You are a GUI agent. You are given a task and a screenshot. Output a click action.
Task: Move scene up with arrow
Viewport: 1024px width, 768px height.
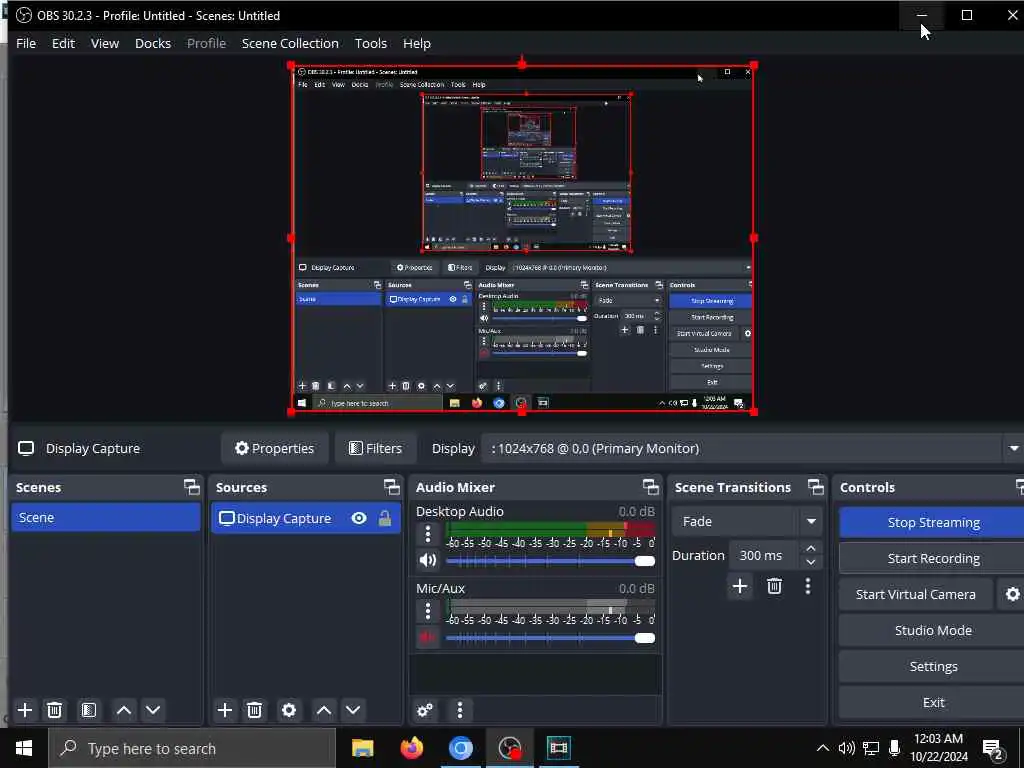[x=124, y=710]
